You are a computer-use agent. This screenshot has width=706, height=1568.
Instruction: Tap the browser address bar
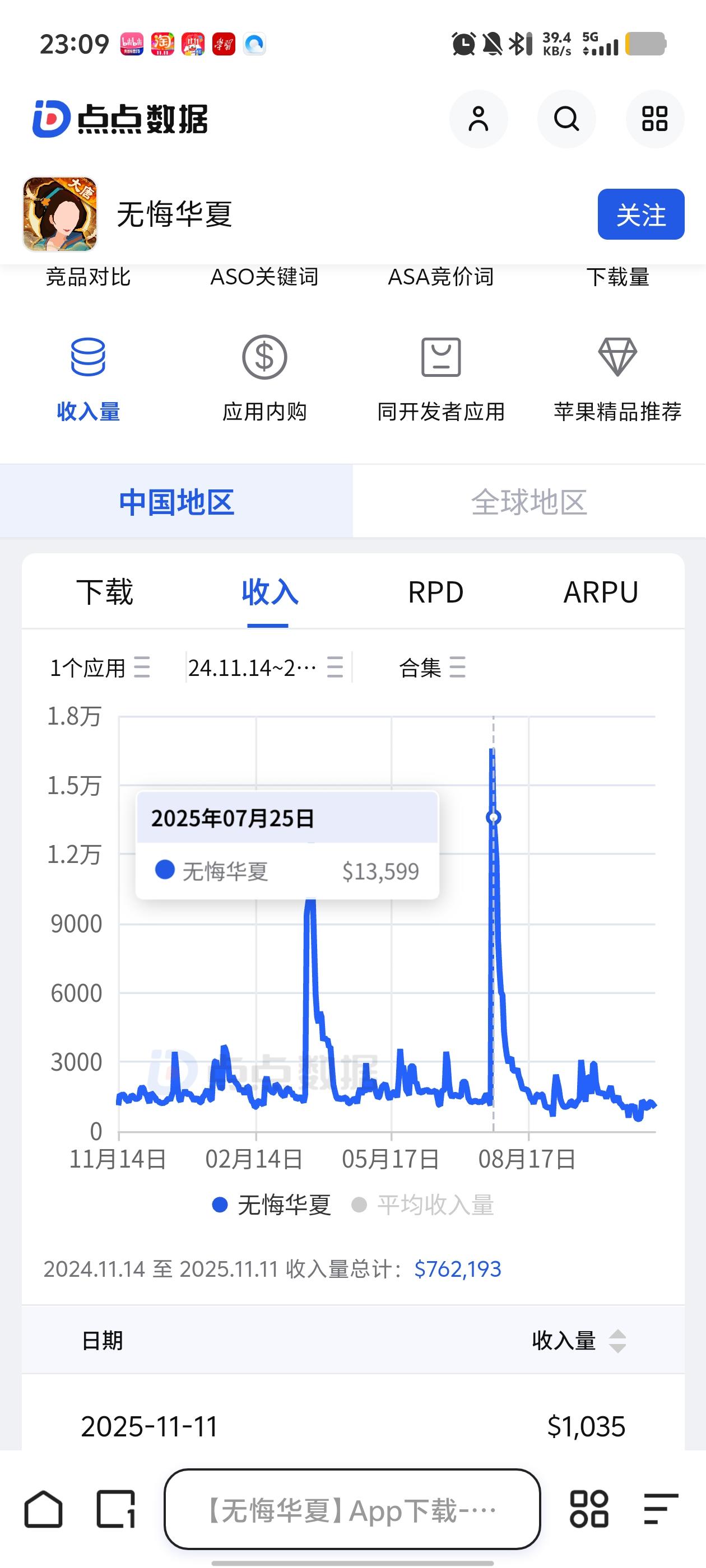[352, 1509]
